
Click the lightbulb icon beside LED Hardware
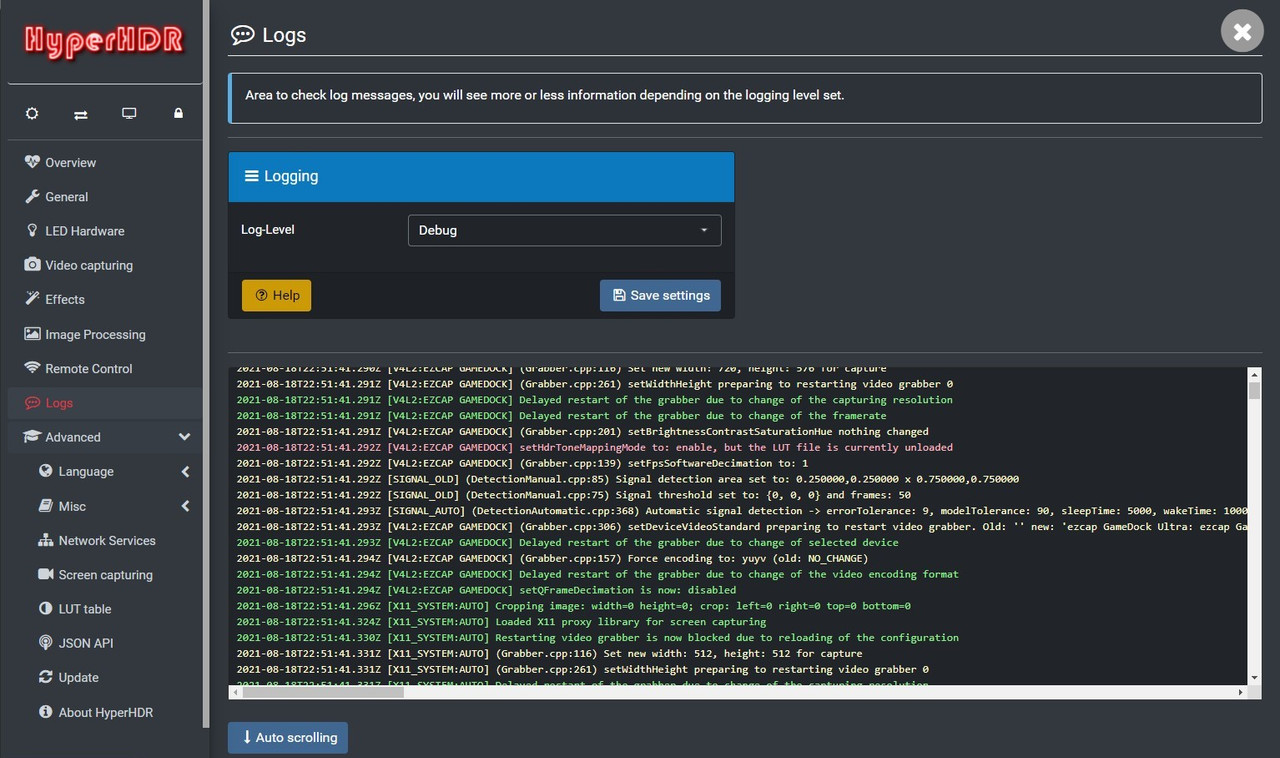tap(32, 230)
